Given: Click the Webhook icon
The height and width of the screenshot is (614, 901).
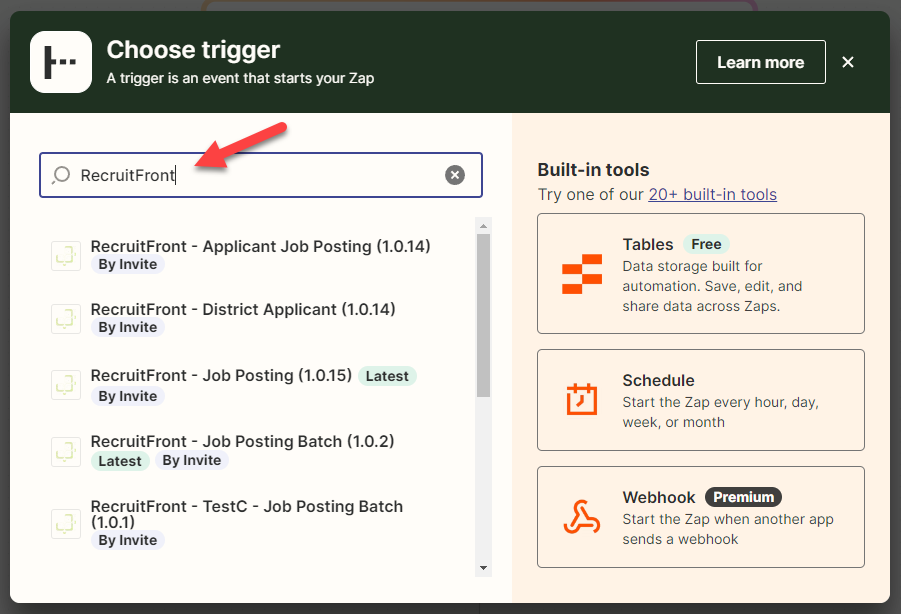Looking at the screenshot, I should [x=582, y=517].
